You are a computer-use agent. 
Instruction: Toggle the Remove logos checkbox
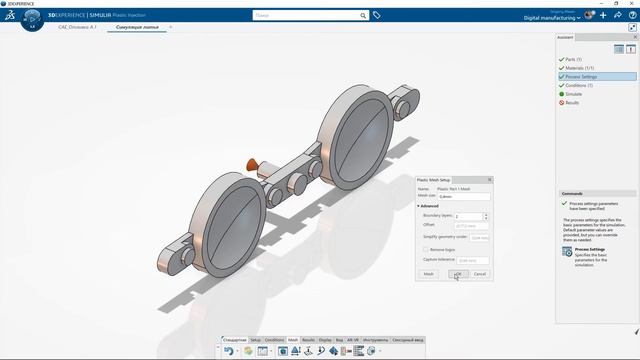(426, 249)
